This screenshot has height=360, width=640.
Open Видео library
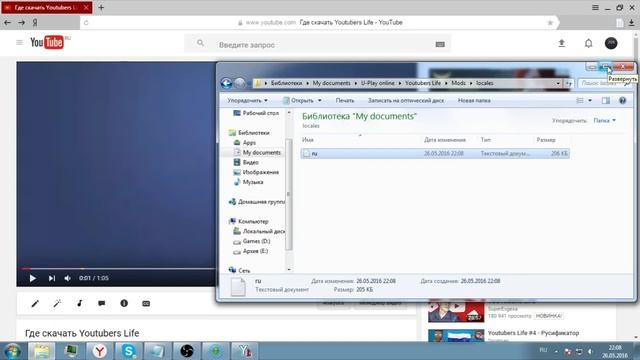(x=246, y=162)
